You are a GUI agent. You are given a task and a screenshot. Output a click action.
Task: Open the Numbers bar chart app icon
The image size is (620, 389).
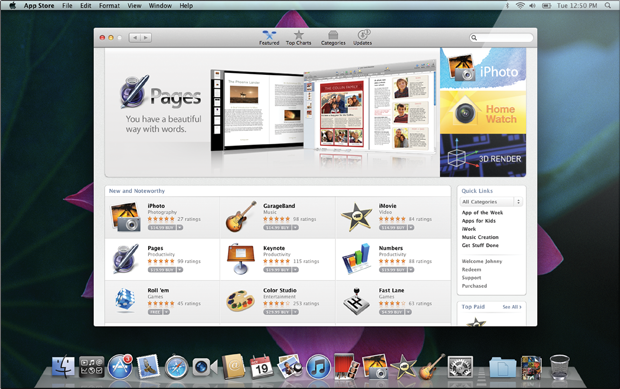click(x=356, y=259)
